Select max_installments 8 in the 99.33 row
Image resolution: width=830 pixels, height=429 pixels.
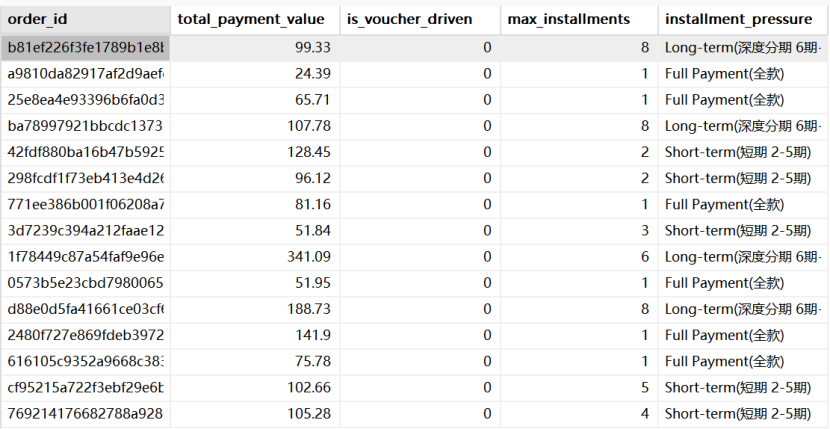[x=579, y=48]
